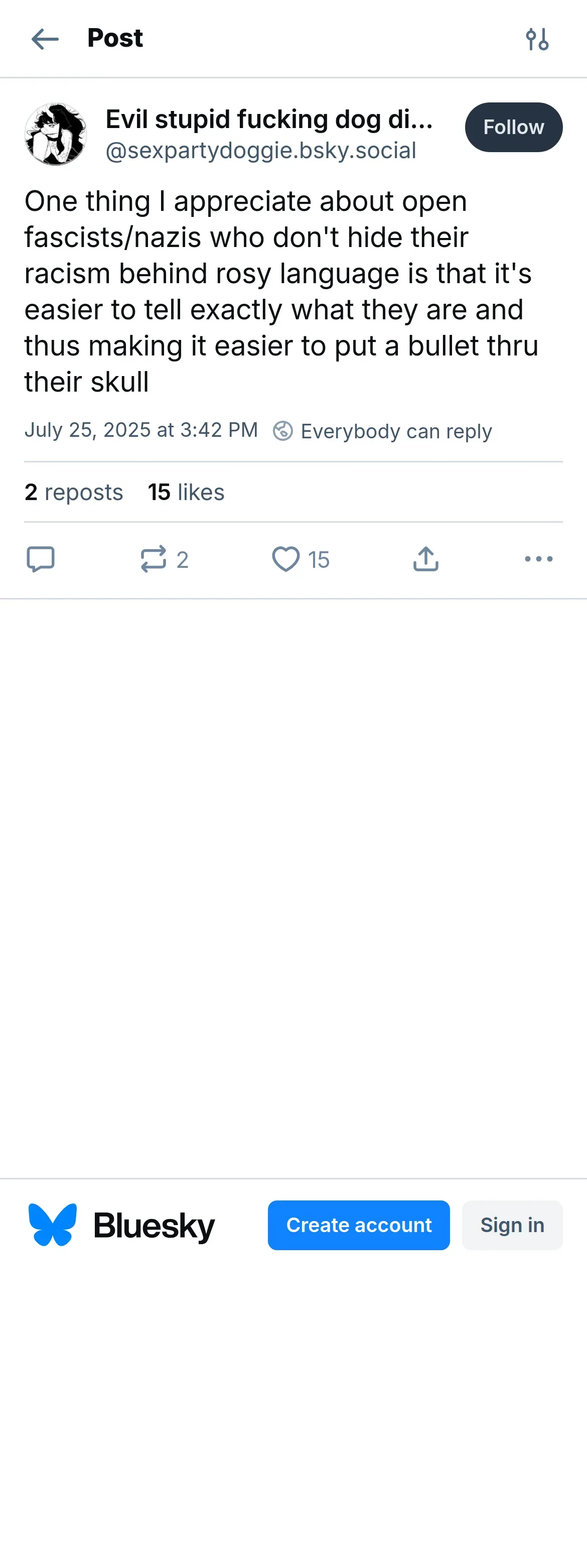Viewport: 587px width, 1568px height.
Task: Like the post with heart icon
Action: coord(285,559)
